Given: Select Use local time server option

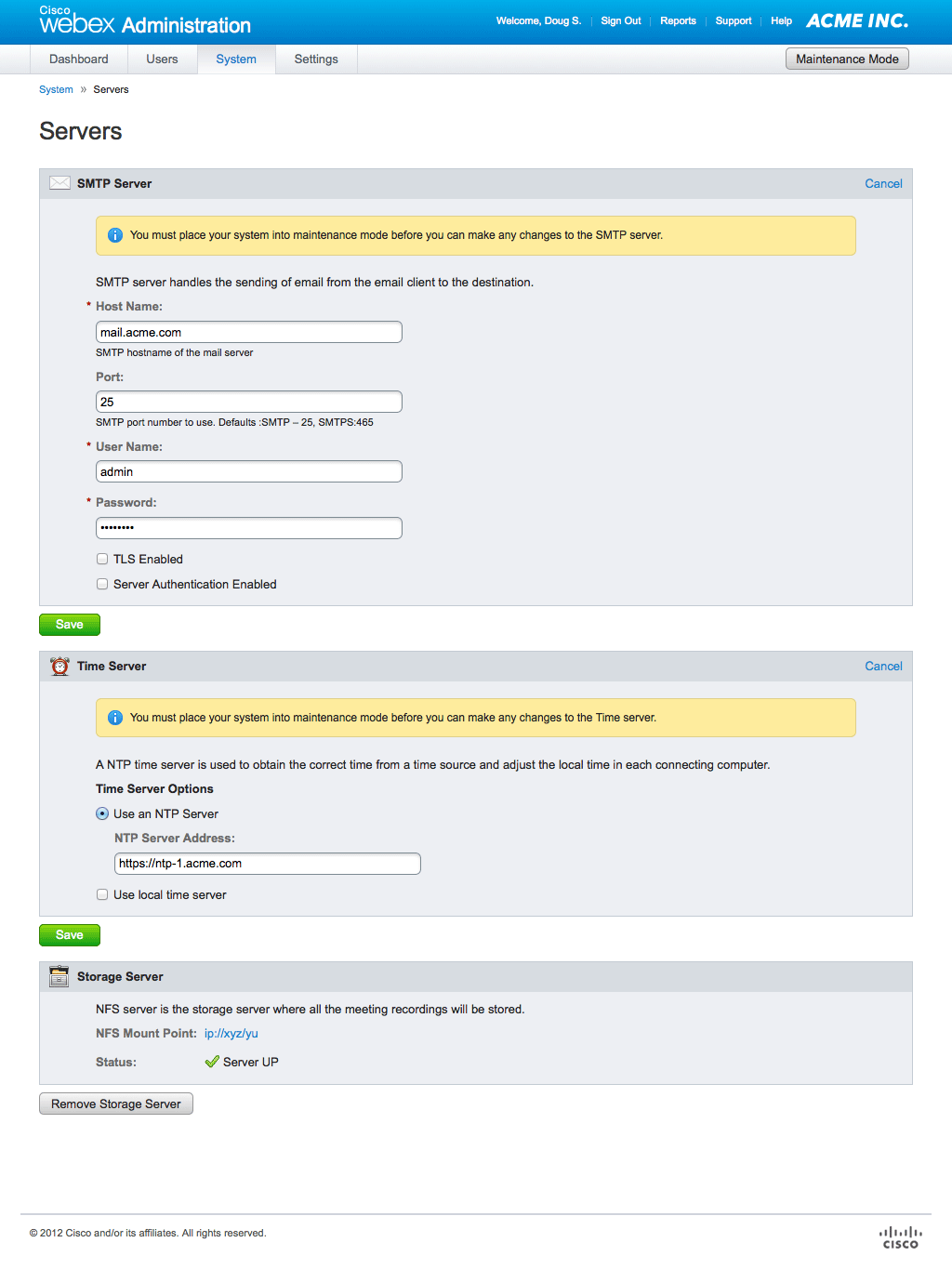Looking at the screenshot, I should coord(102,894).
